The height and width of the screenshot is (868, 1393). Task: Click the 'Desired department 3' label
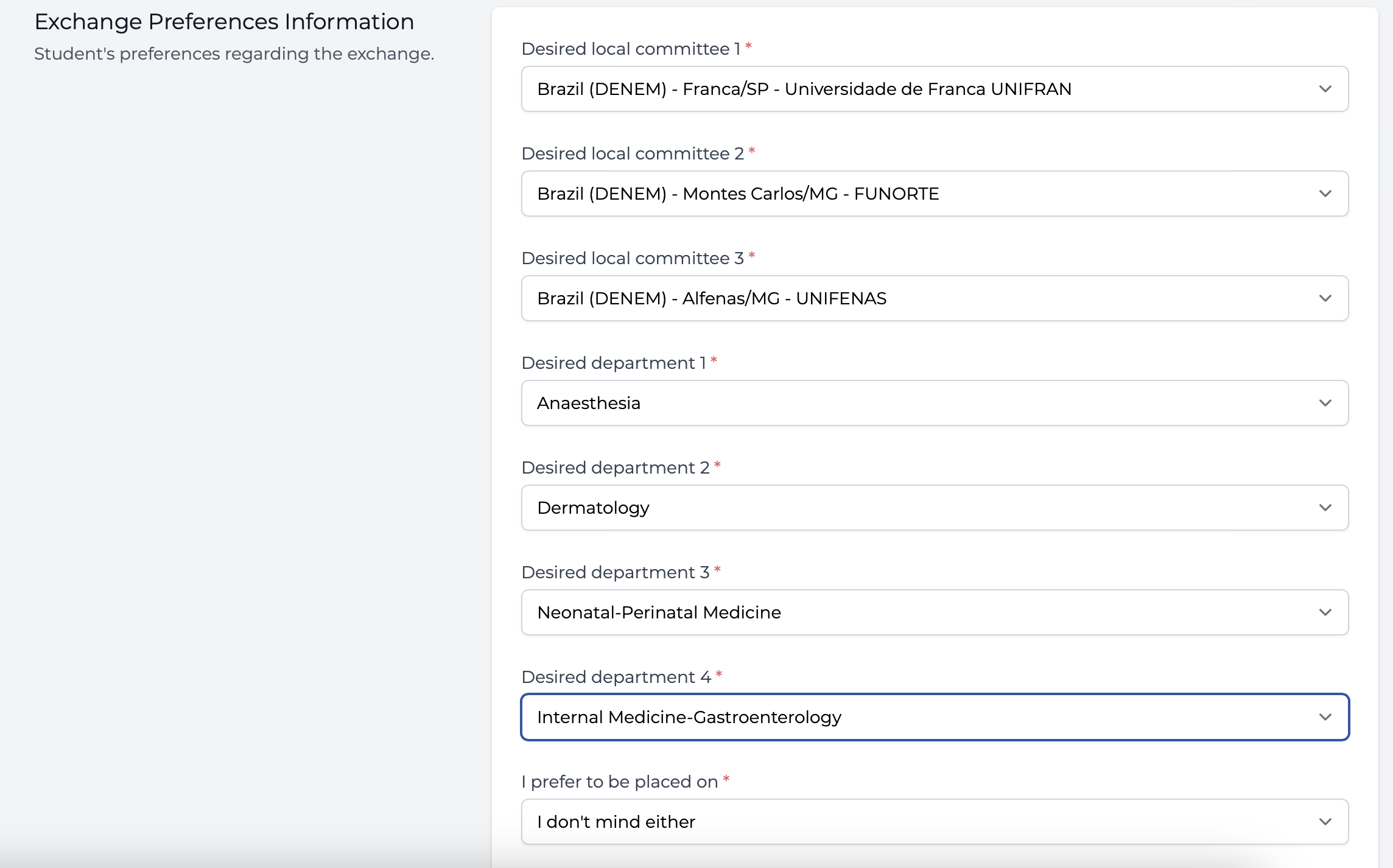pyautogui.click(x=616, y=572)
